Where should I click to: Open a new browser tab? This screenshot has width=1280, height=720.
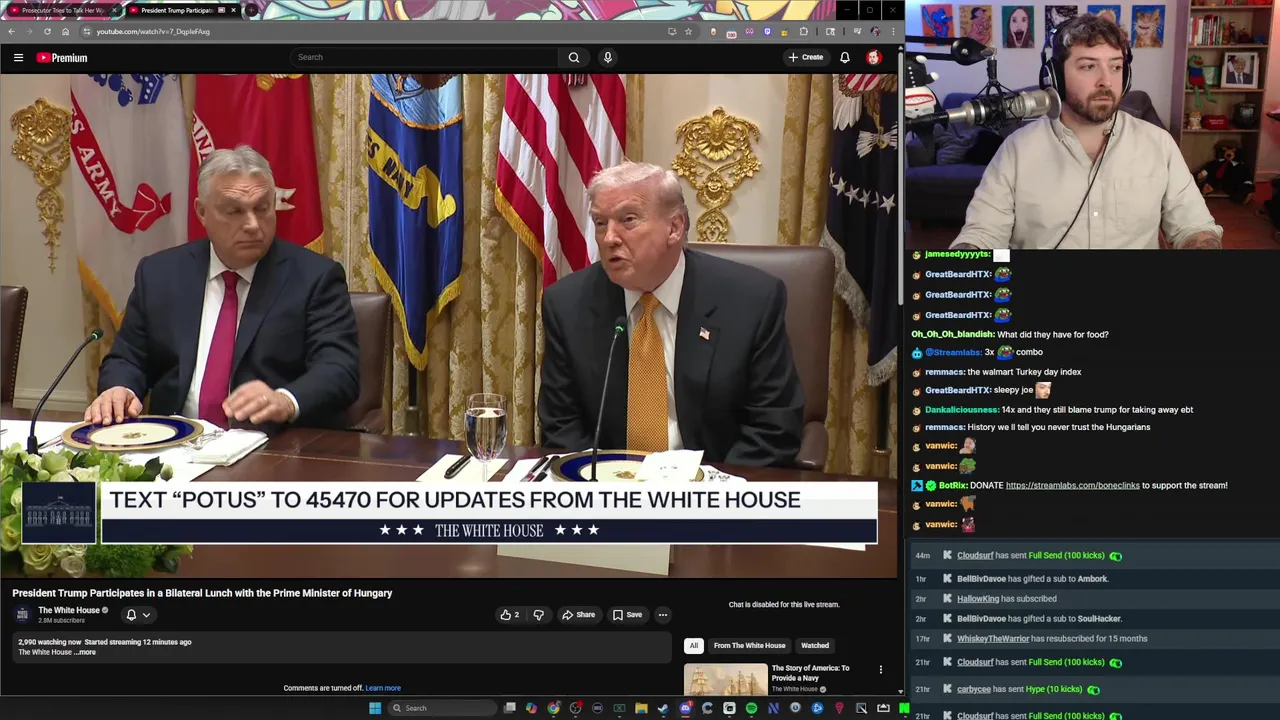tap(252, 10)
